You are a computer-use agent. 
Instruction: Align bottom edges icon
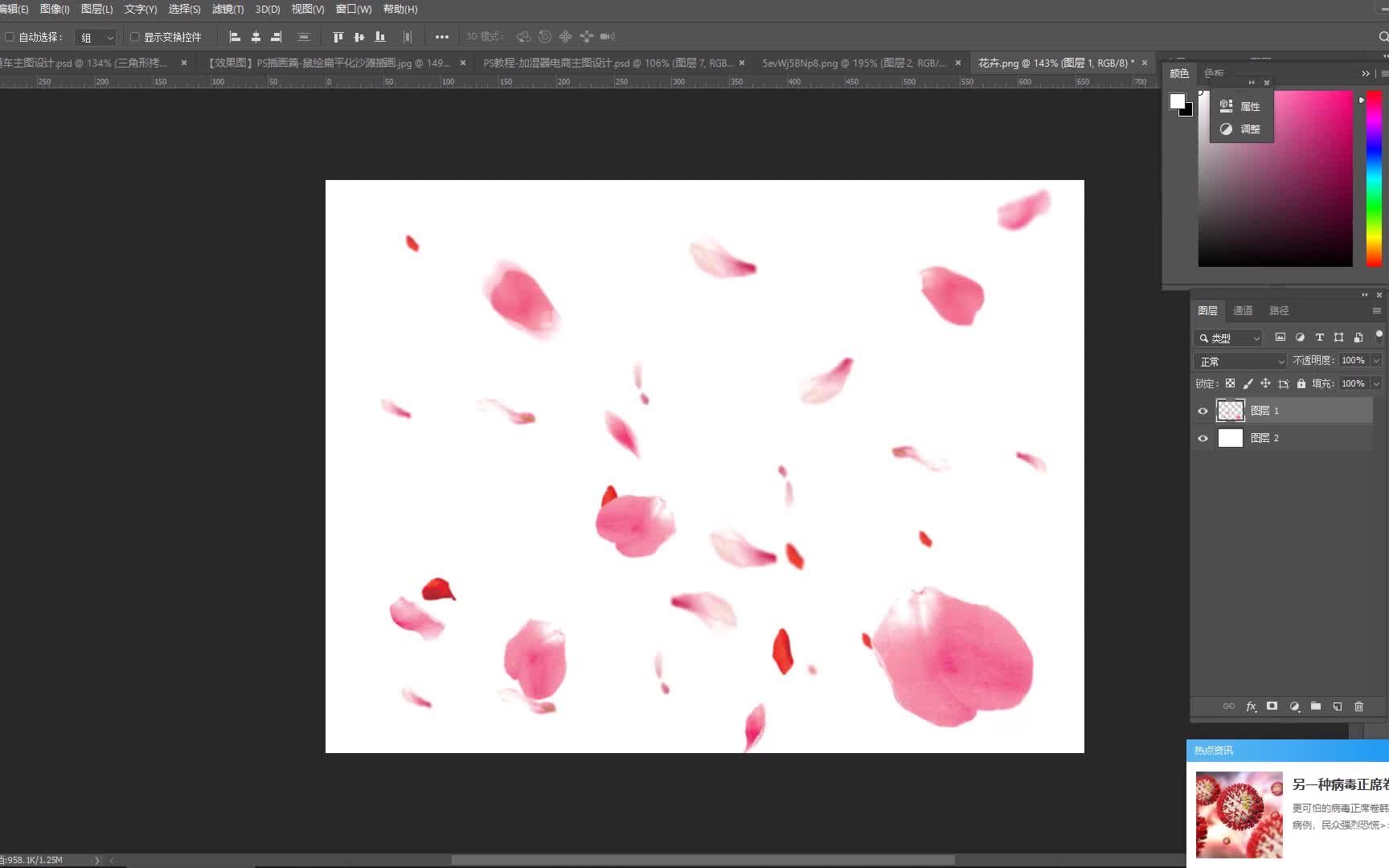[x=380, y=37]
